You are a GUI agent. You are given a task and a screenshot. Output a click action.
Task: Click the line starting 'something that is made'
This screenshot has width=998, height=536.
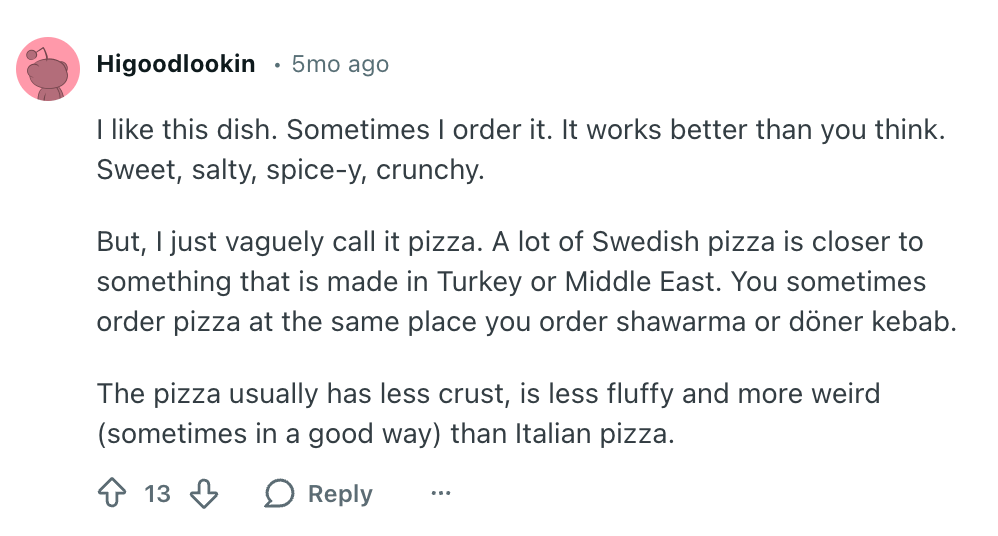coord(511,281)
